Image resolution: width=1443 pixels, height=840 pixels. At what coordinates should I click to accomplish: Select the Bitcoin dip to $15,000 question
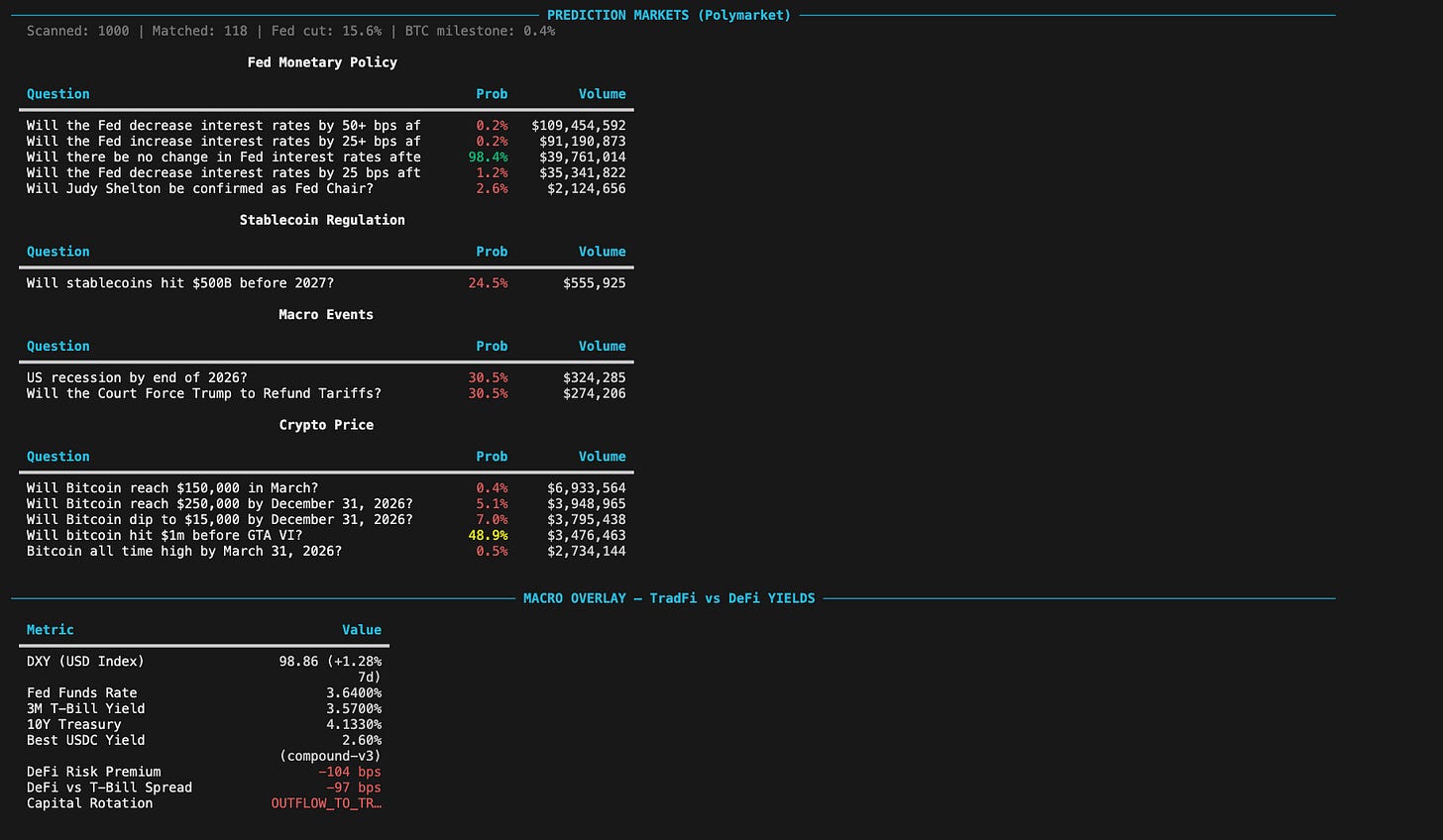pyautogui.click(x=220, y=520)
